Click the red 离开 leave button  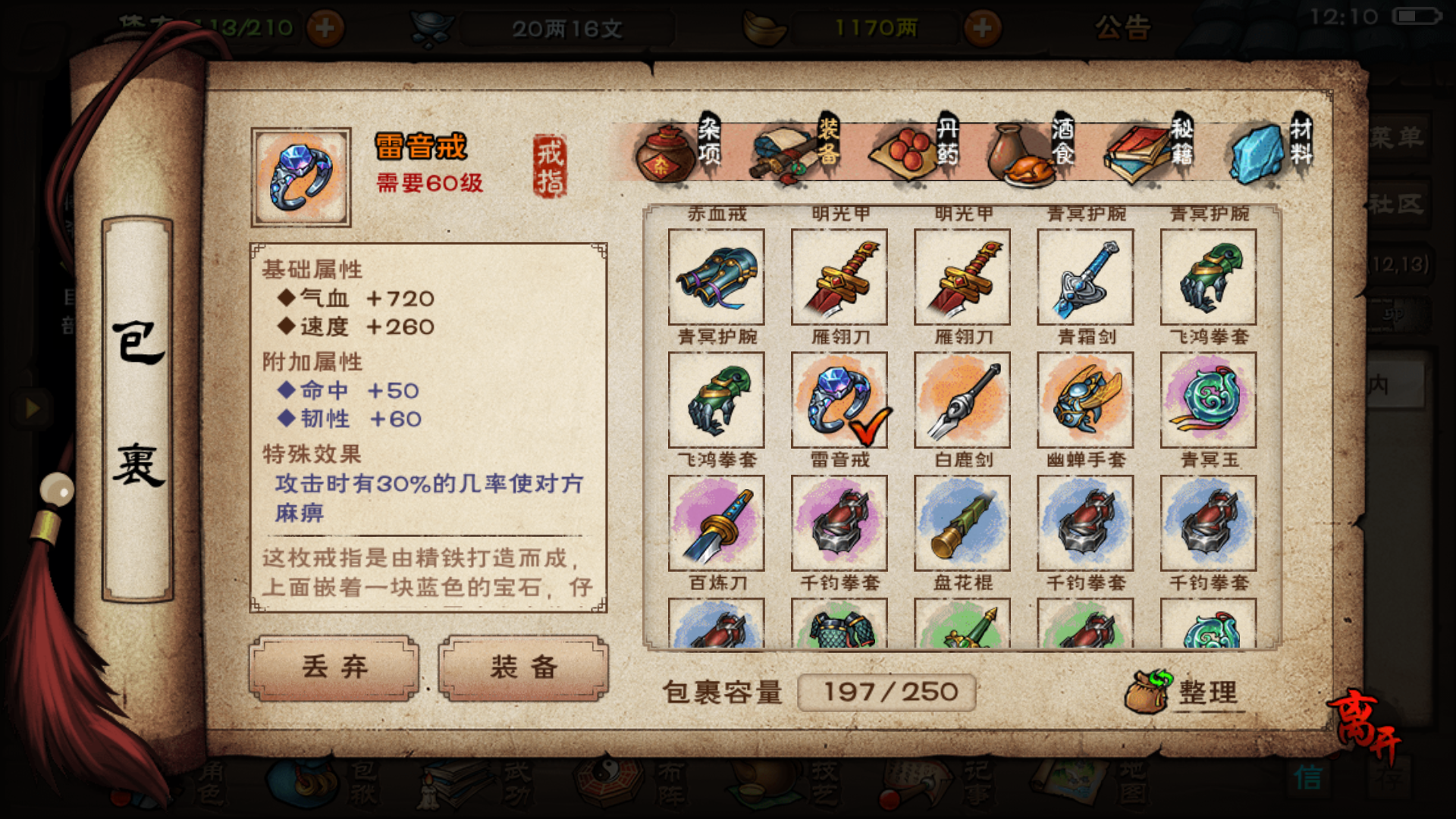click(1366, 726)
